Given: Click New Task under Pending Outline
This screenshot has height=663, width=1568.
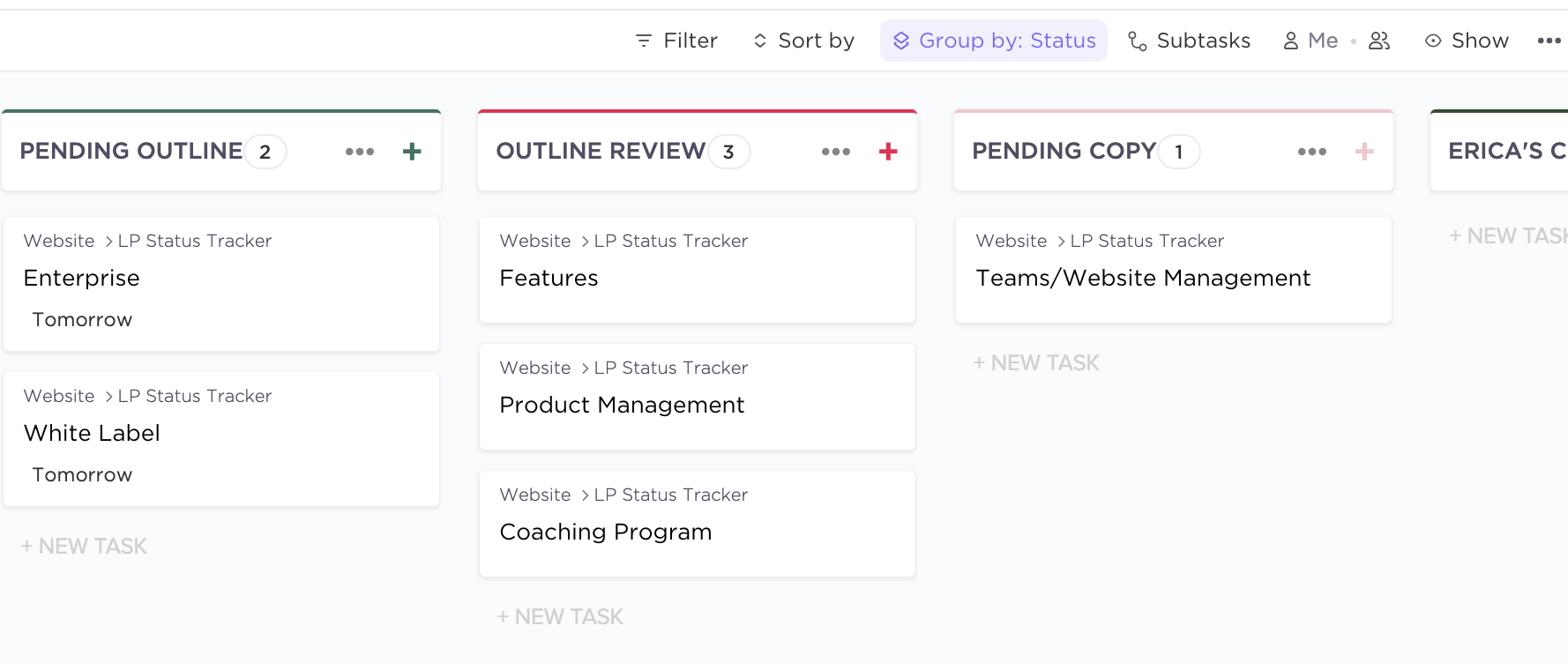Looking at the screenshot, I should click(x=85, y=547).
